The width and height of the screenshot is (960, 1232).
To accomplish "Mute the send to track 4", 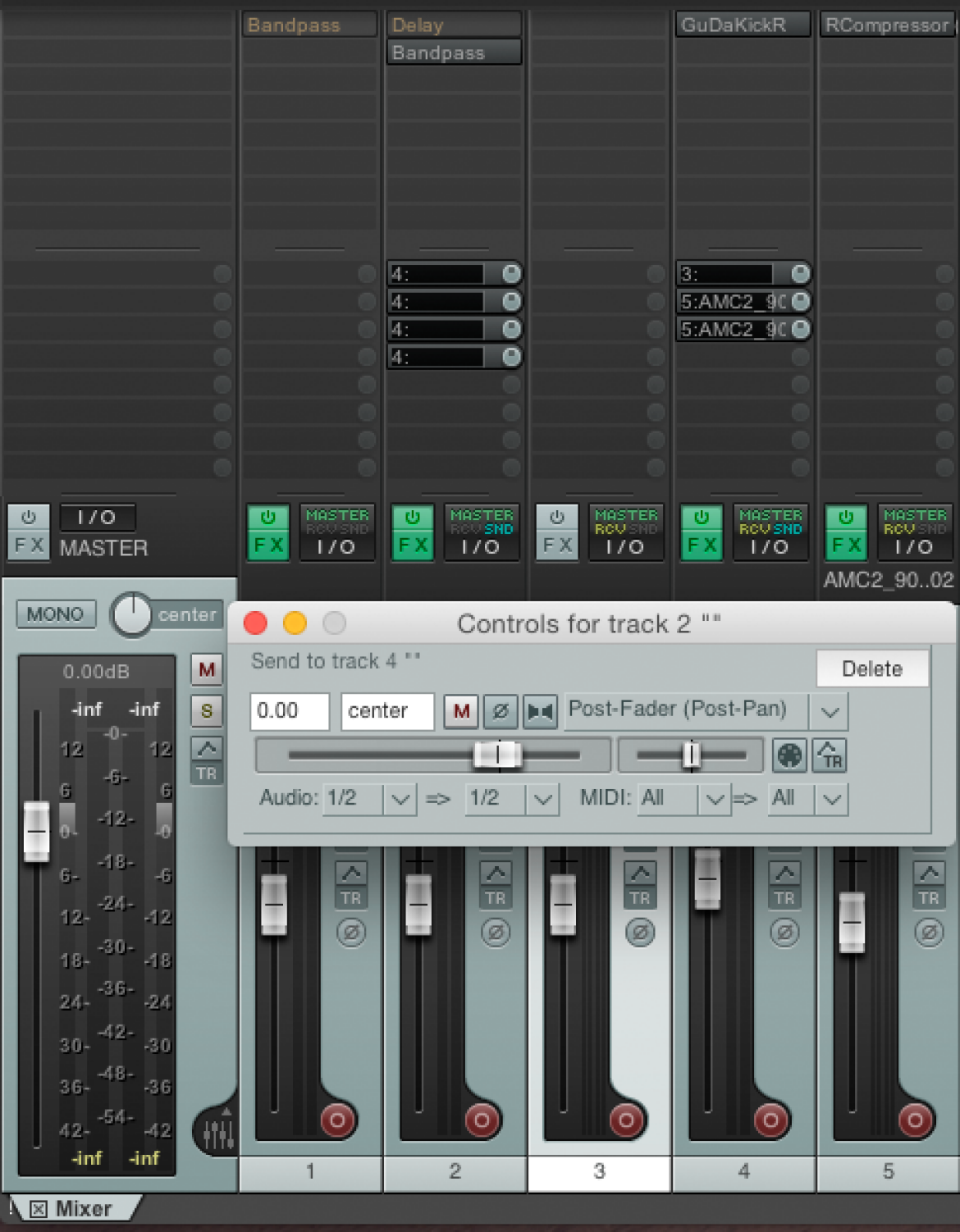I will (461, 711).
